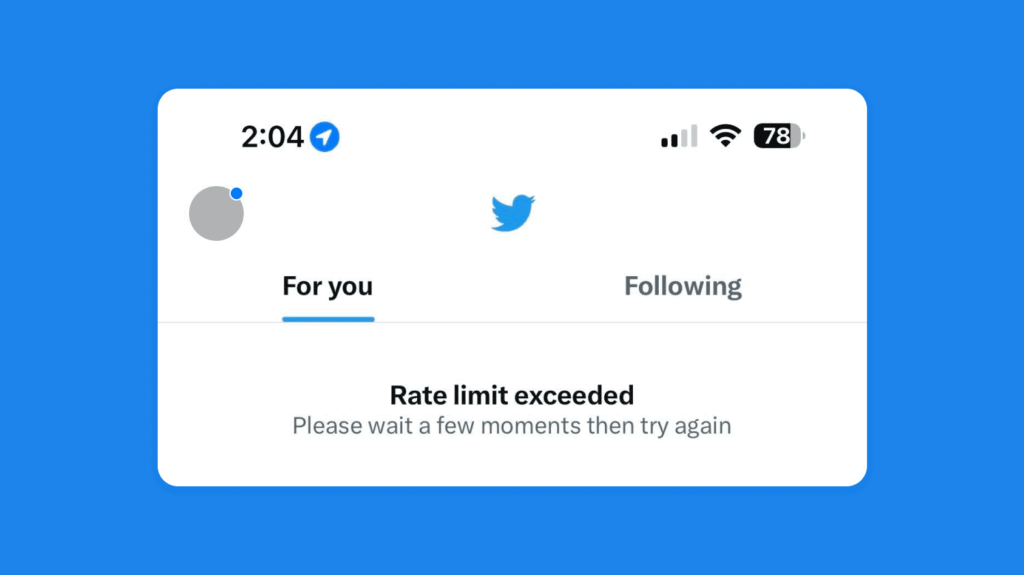Screen dimensions: 1024x575
Task: Click the blue location arrow icon
Action: coord(324,136)
